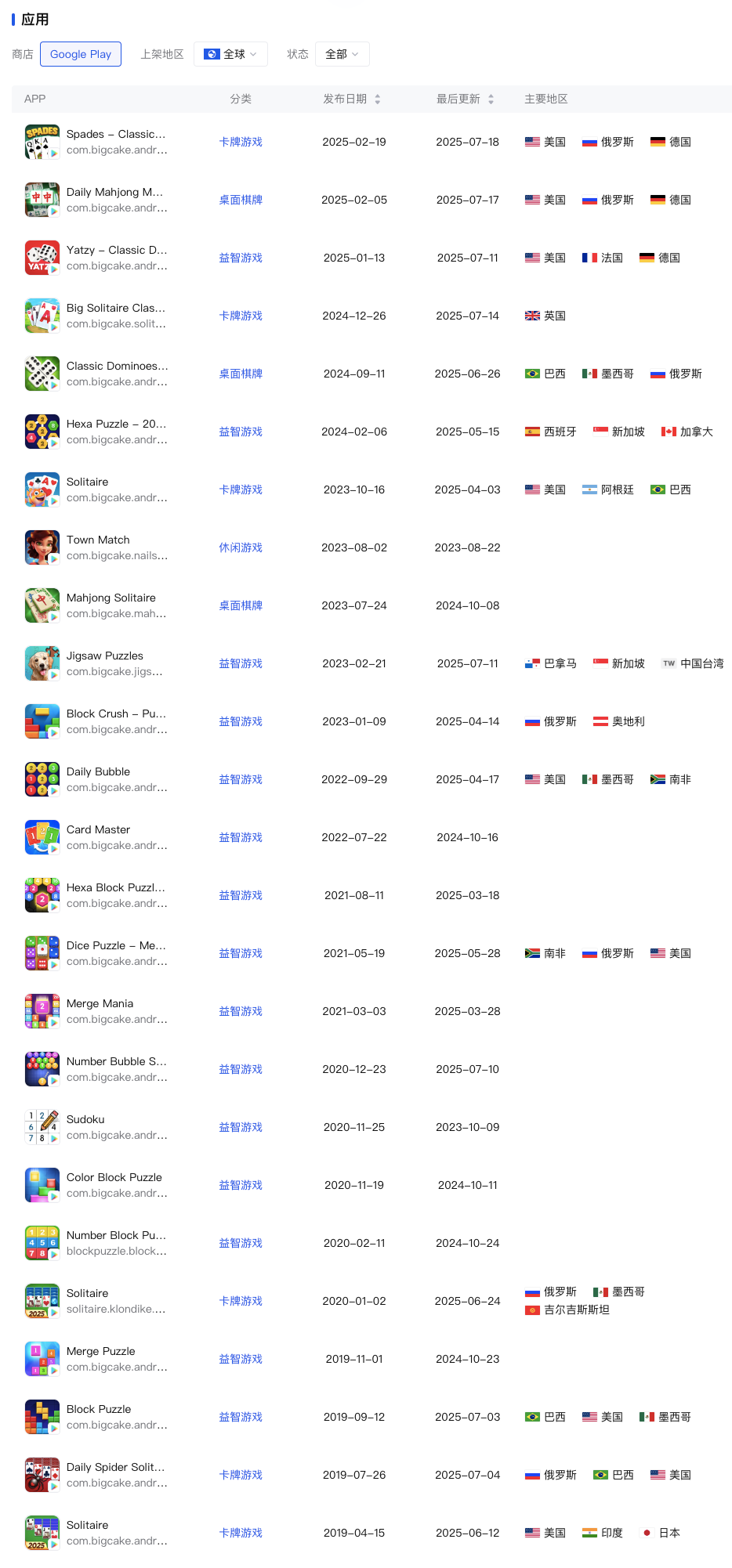This screenshot has height=1568, width=732.
Task: Click the Block Crush app name
Action: pyautogui.click(x=116, y=714)
